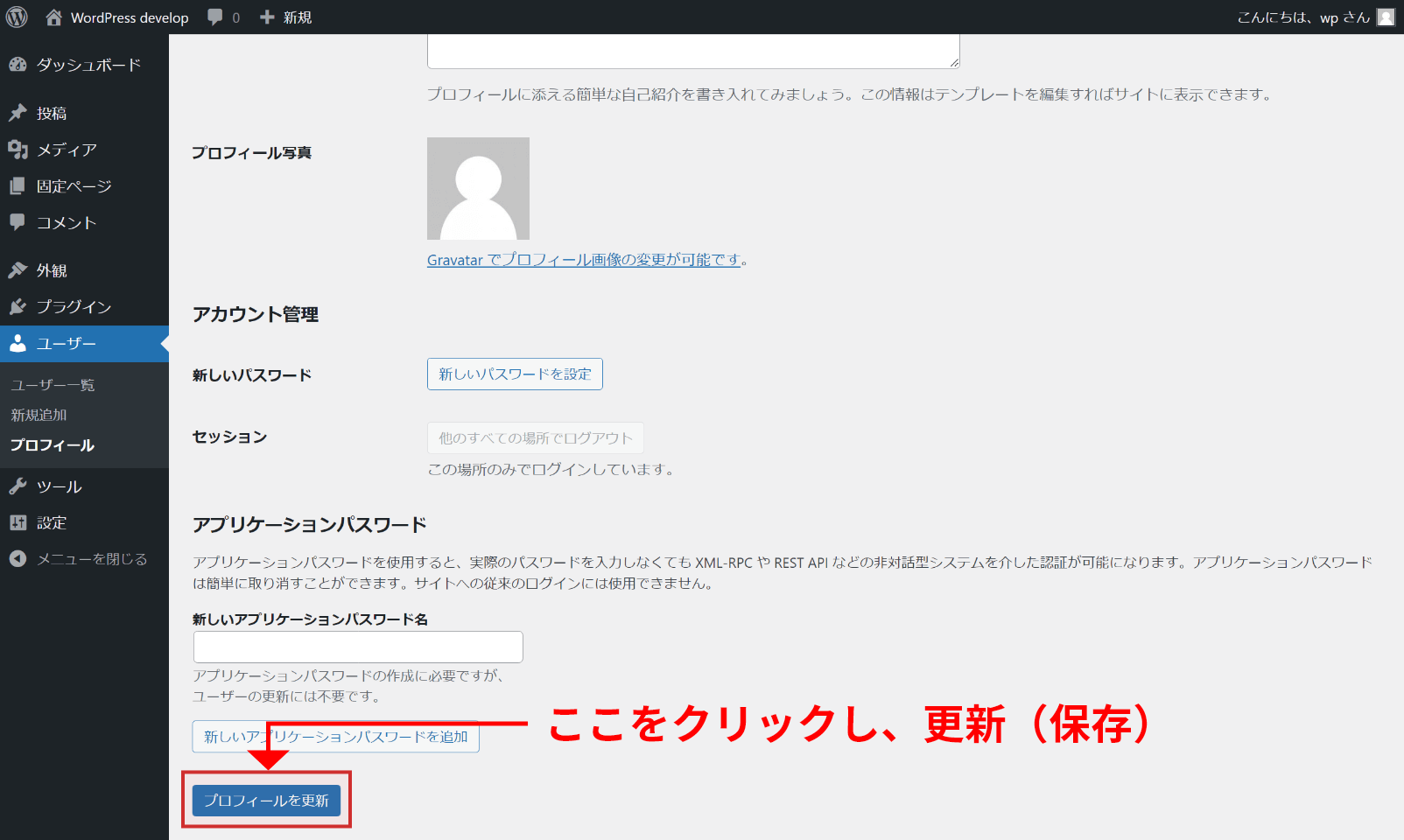The height and width of the screenshot is (840, 1404).
Task: Click この場所のみでログインしています text
Action: pos(552,469)
